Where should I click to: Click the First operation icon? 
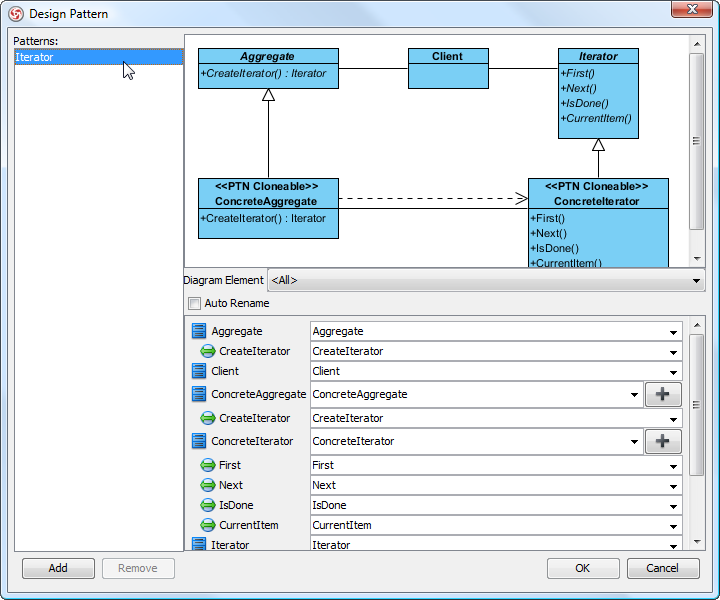coord(208,465)
